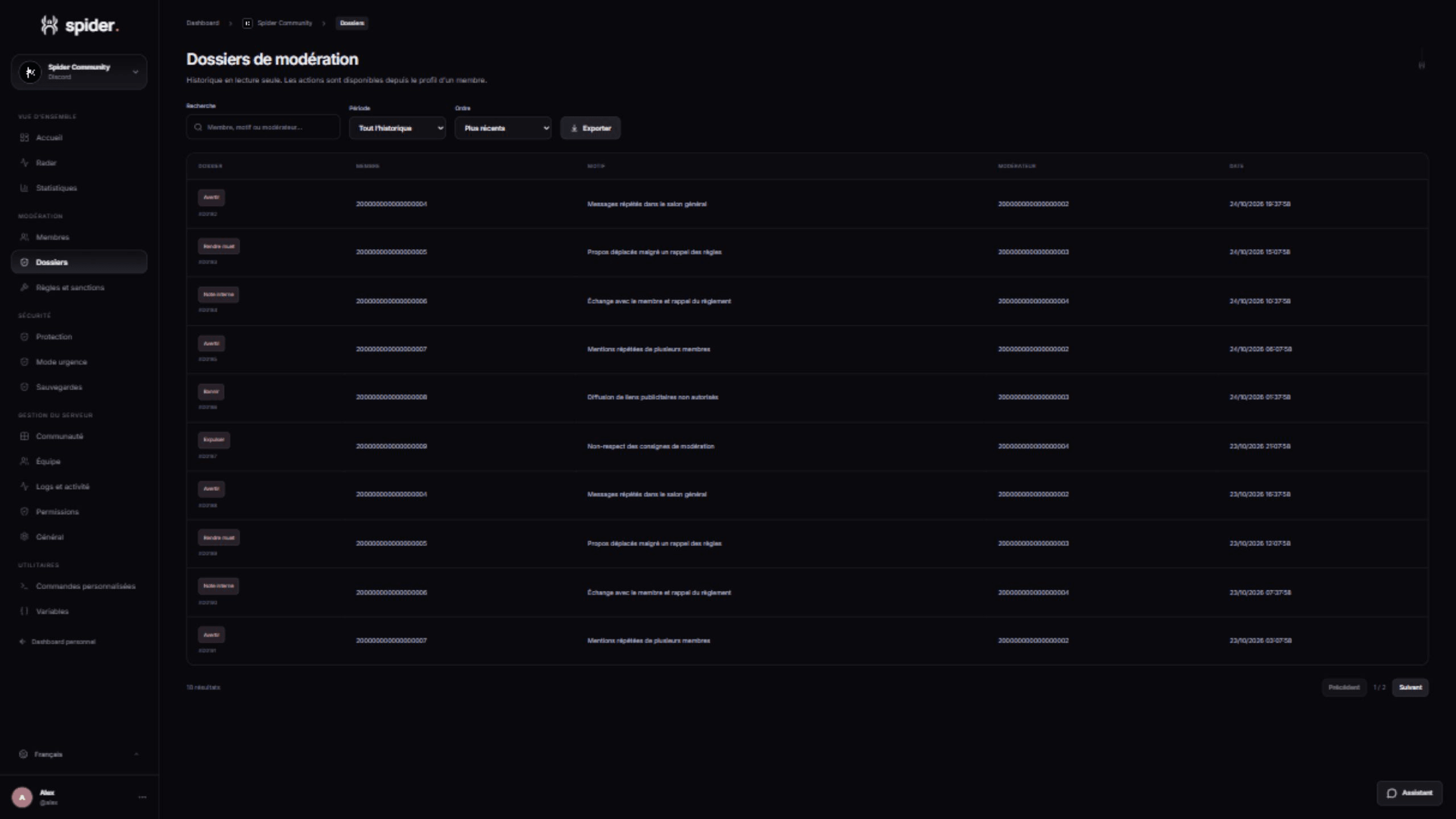The image size is (1456, 819).
Task: Click the Logs et activité icon
Action: [x=24, y=486]
